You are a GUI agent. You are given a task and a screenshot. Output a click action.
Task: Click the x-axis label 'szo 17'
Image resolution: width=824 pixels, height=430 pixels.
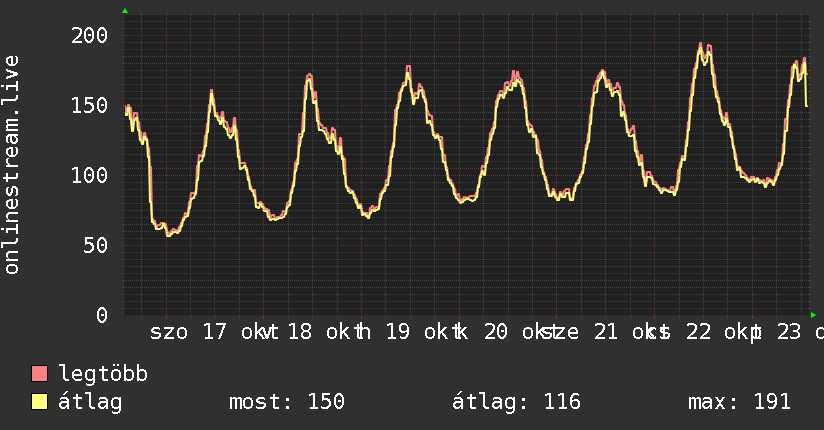coord(188,332)
